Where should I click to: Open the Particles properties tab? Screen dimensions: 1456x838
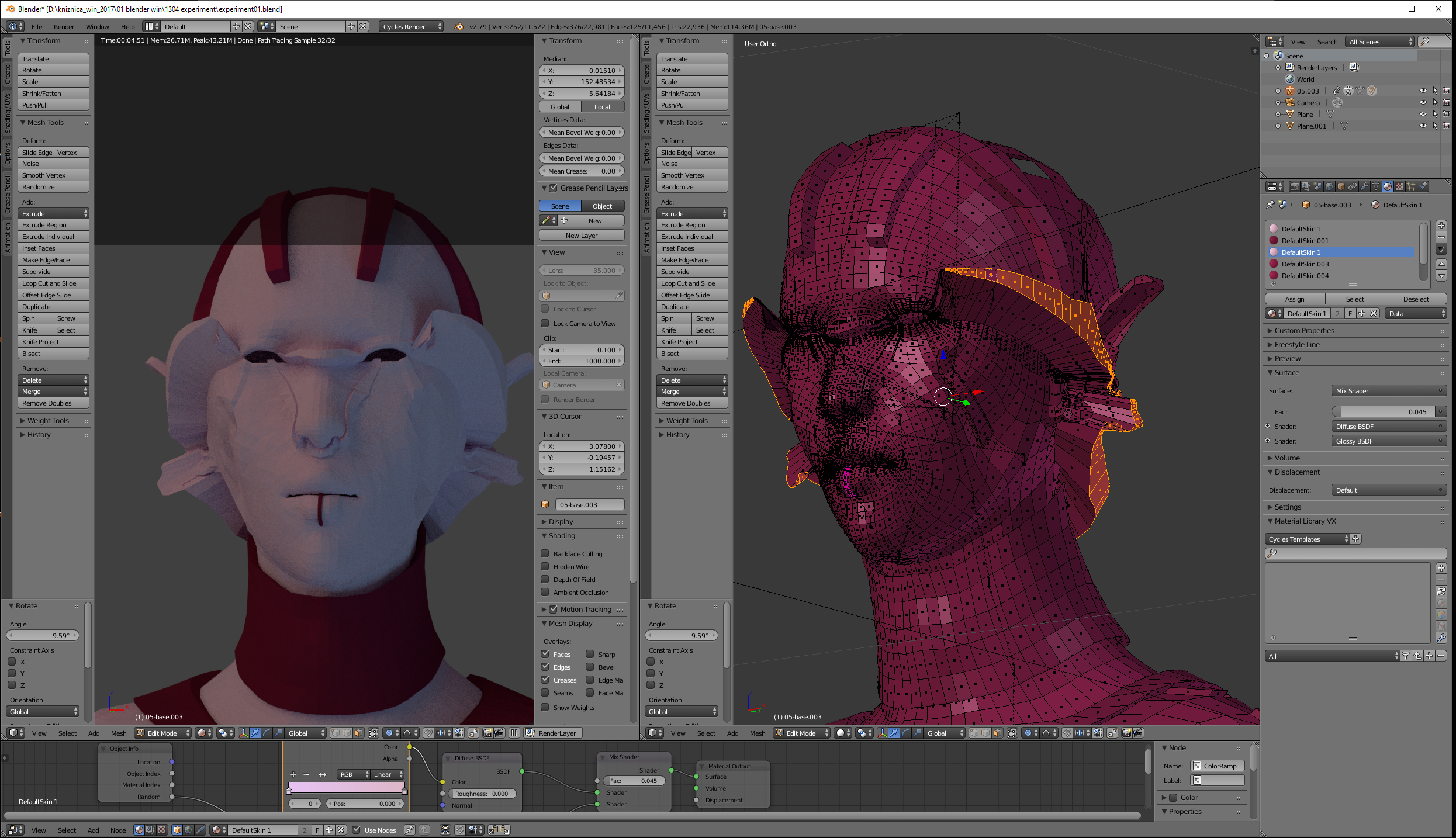pyautogui.click(x=1411, y=186)
